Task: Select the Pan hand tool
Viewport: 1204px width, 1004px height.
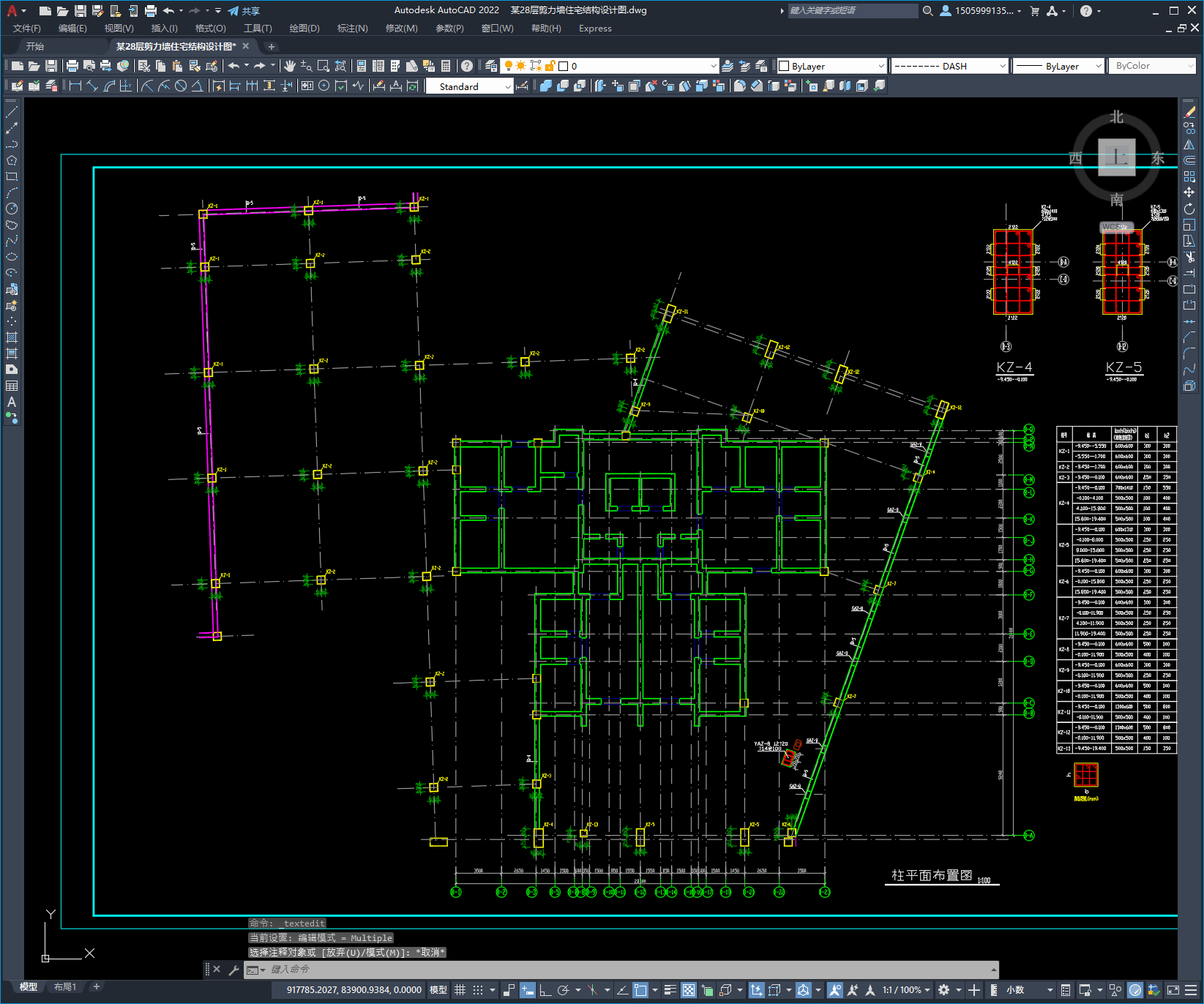Action: tap(290, 66)
